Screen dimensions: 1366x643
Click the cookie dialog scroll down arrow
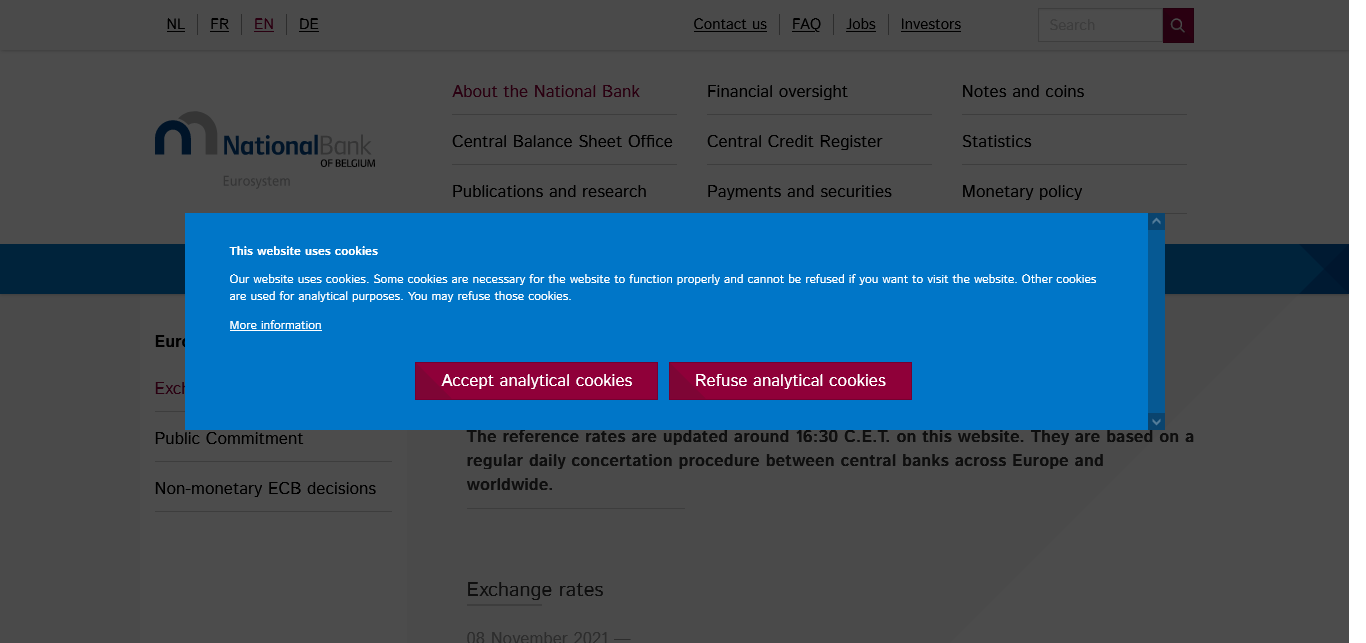click(x=1156, y=422)
